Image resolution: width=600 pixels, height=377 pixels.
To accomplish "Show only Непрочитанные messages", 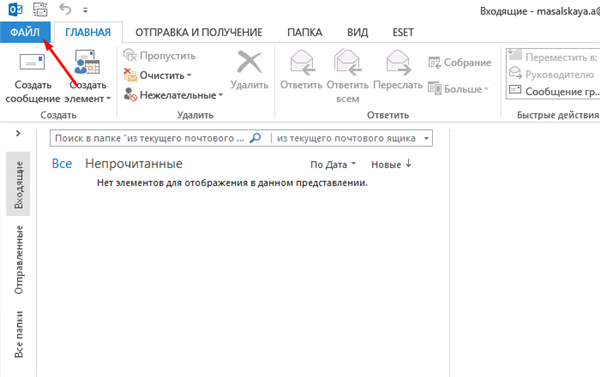I will 134,164.
